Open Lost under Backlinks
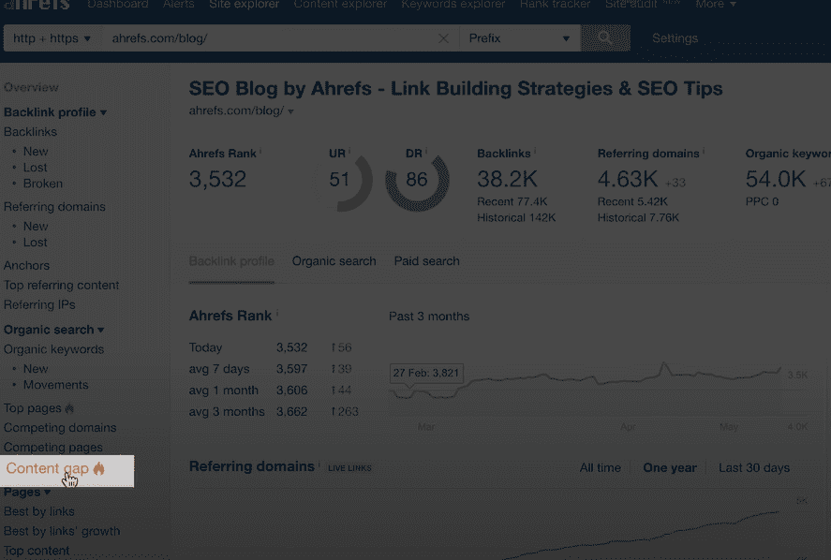 pos(35,167)
